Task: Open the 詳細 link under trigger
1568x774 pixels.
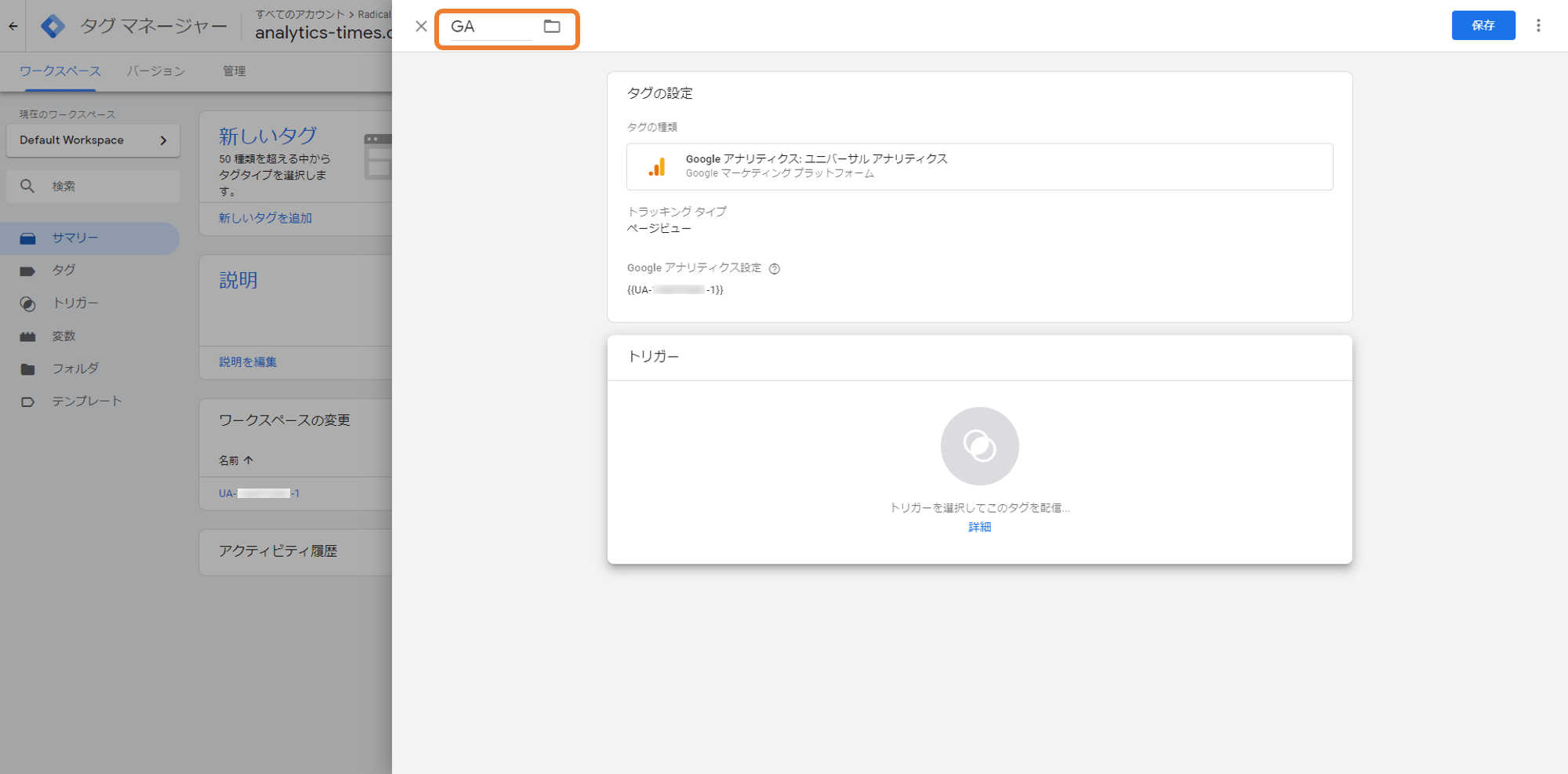Action: point(979,527)
